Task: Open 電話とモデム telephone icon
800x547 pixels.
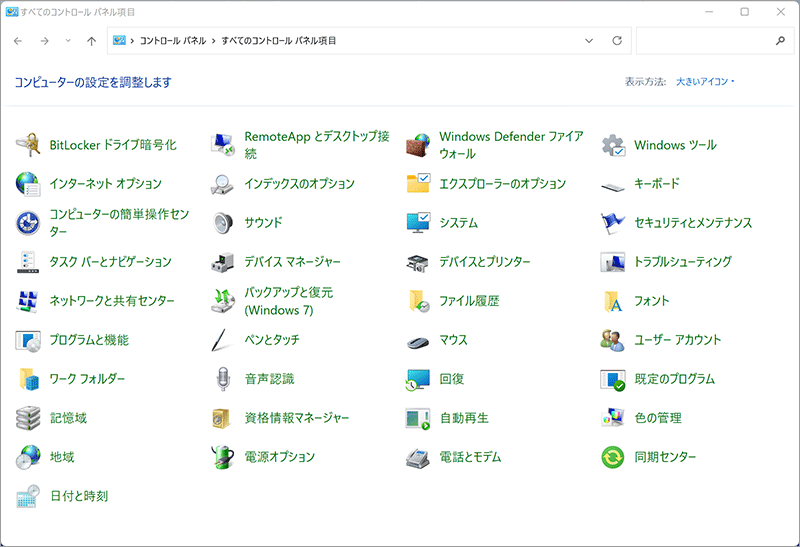Action: pyautogui.click(x=418, y=458)
